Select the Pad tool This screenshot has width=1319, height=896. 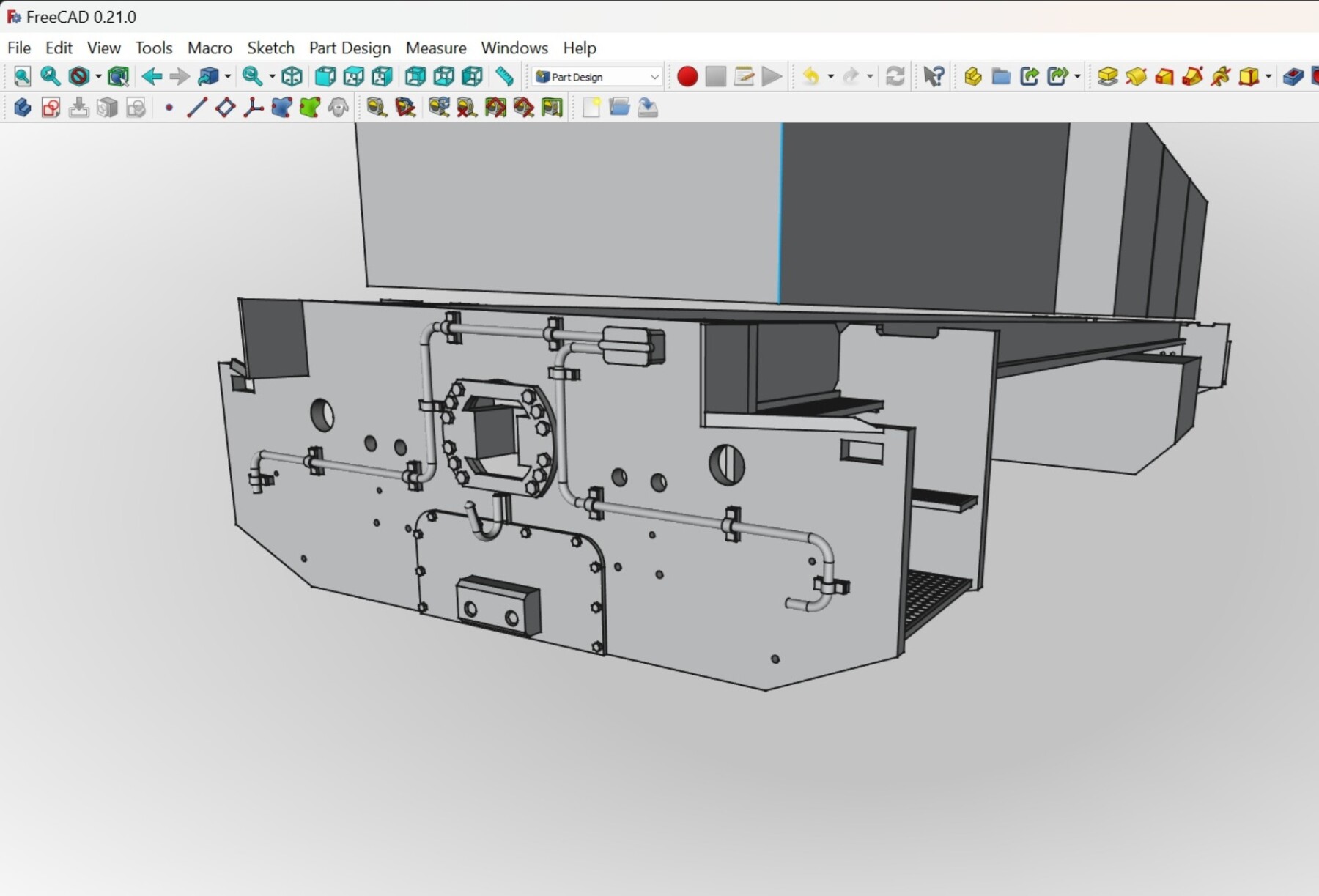click(1108, 76)
